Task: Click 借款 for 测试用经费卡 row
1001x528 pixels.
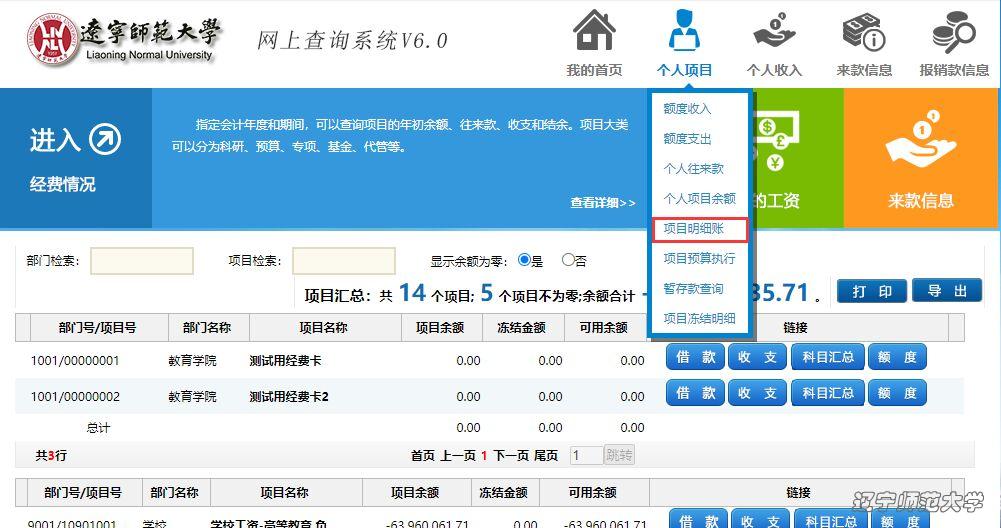Action: 695,357
